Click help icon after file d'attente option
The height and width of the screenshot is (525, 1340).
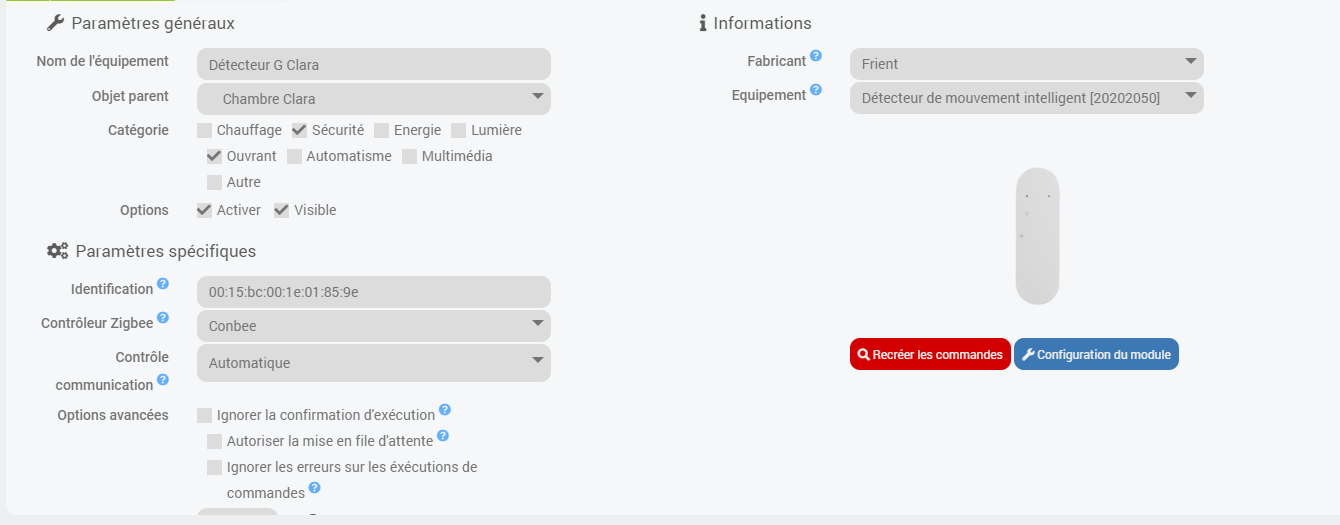pos(443,436)
